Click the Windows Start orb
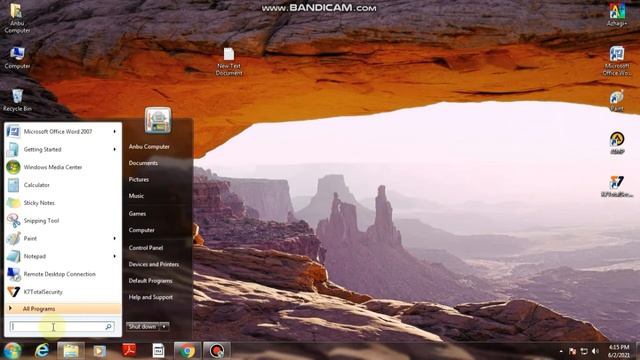The image size is (640, 360). [x=12, y=351]
